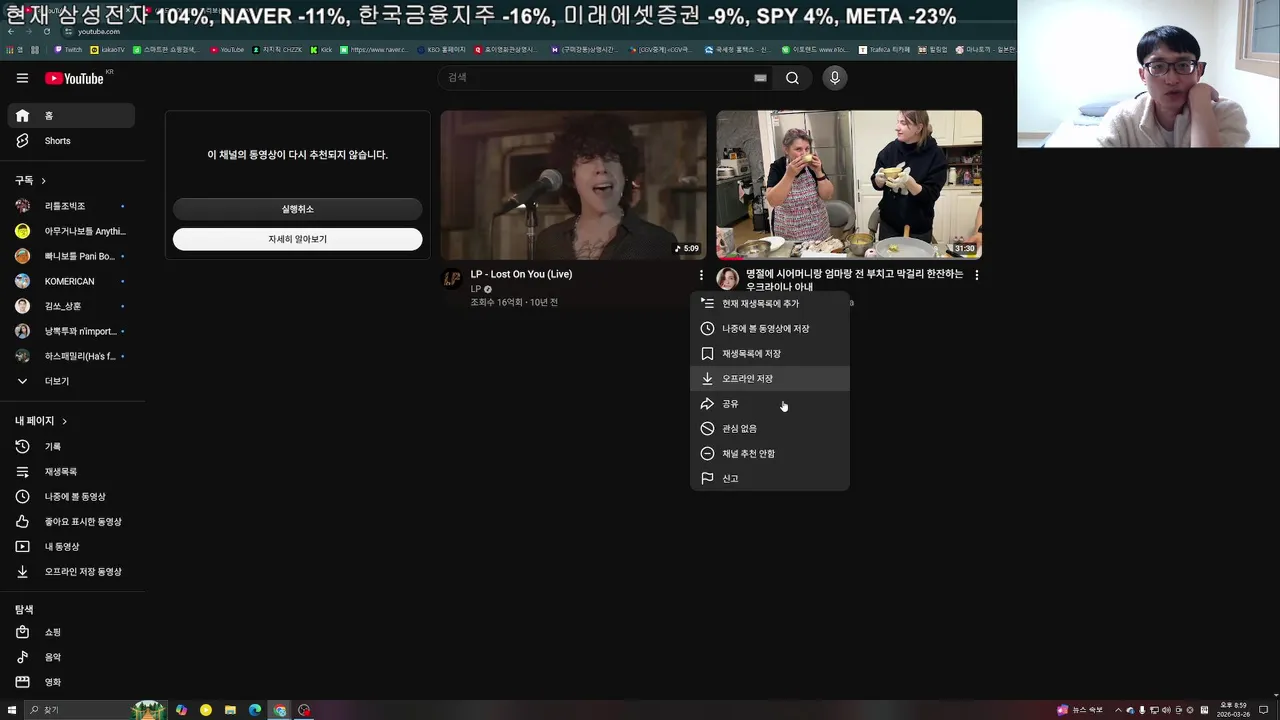Viewport: 1280px width, 720px height.
Task: Open 영화 under 탐색
Action: (x=71, y=682)
